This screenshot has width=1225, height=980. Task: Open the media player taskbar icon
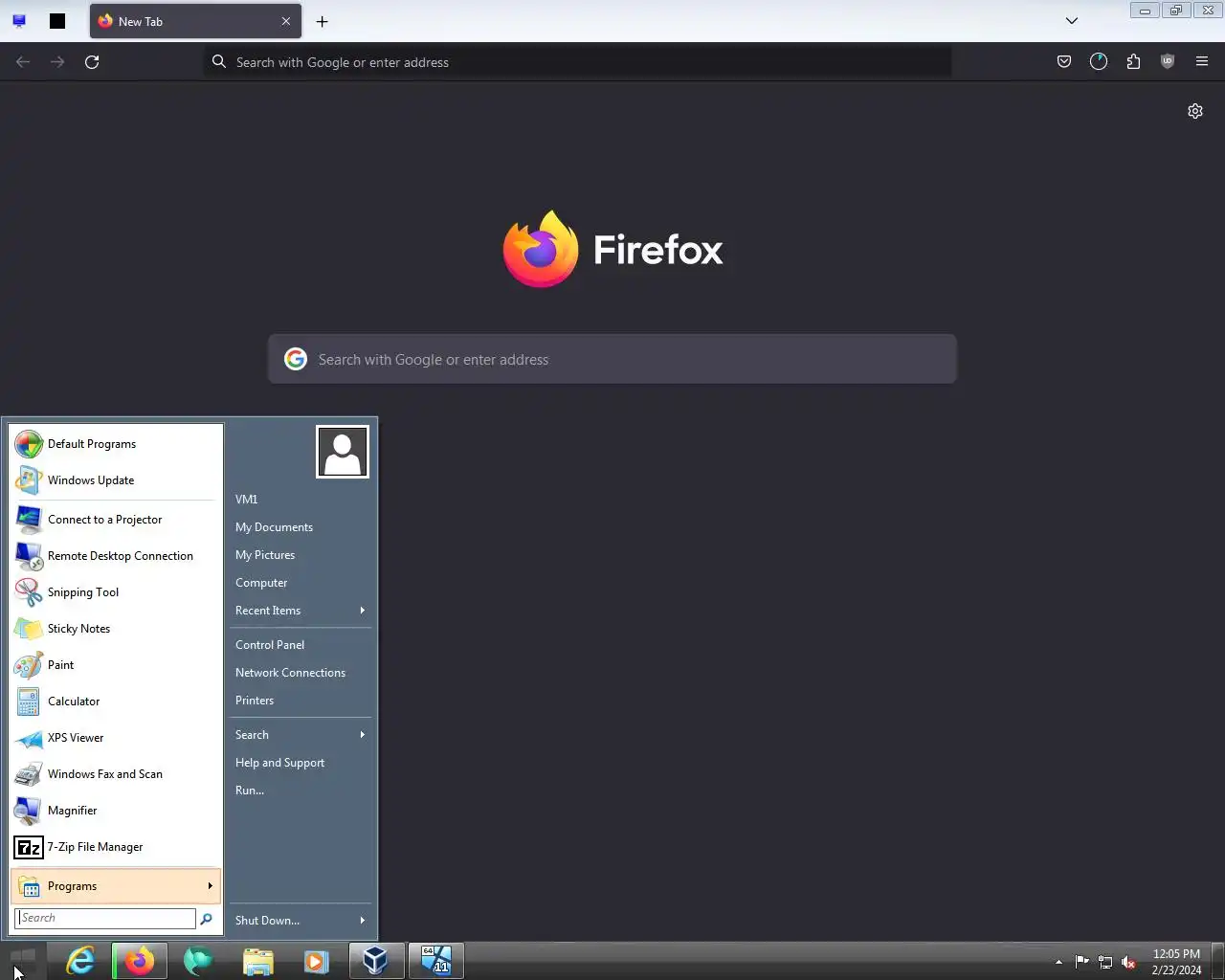317,961
